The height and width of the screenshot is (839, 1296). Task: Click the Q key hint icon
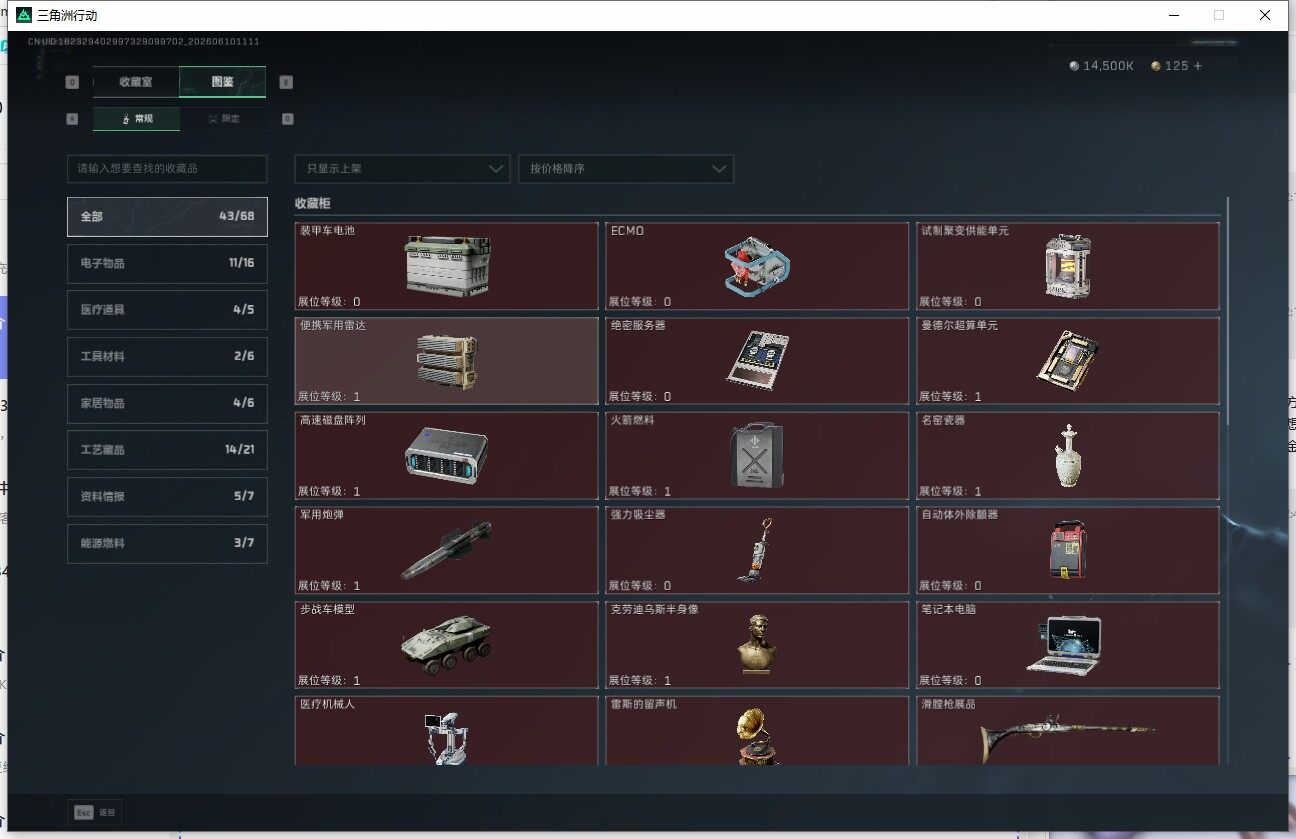point(72,82)
